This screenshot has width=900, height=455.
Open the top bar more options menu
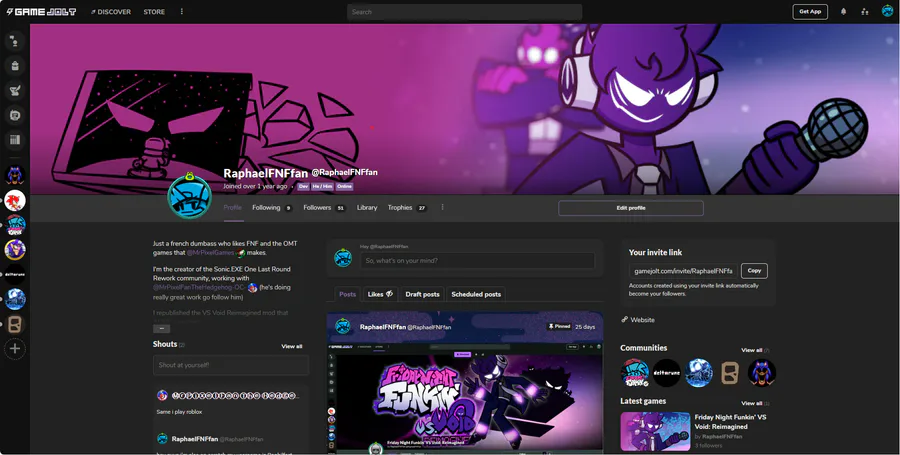pyautogui.click(x=182, y=11)
